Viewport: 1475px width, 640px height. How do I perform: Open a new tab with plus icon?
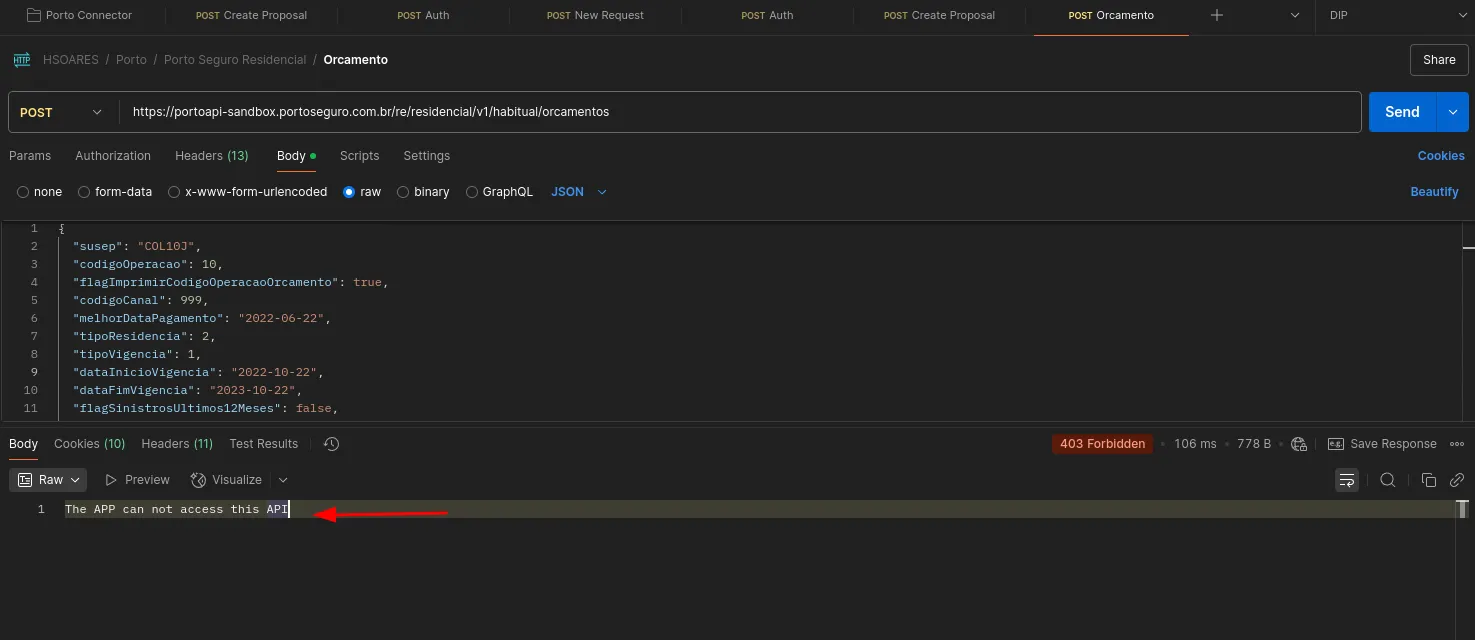[1217, 16]
